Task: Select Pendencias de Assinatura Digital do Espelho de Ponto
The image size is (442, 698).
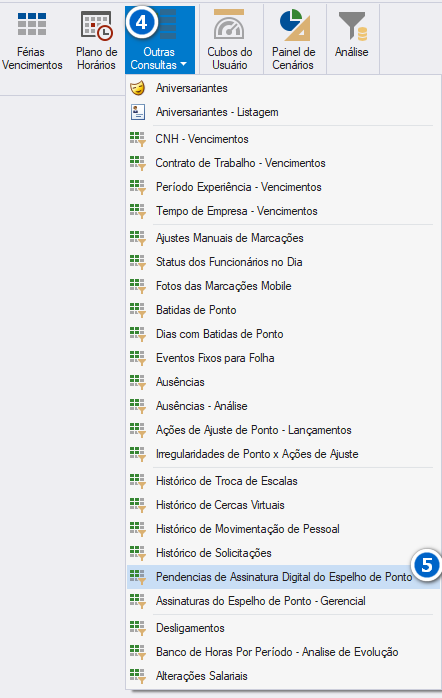Action: pyautogui.click(x=283, y=577)
